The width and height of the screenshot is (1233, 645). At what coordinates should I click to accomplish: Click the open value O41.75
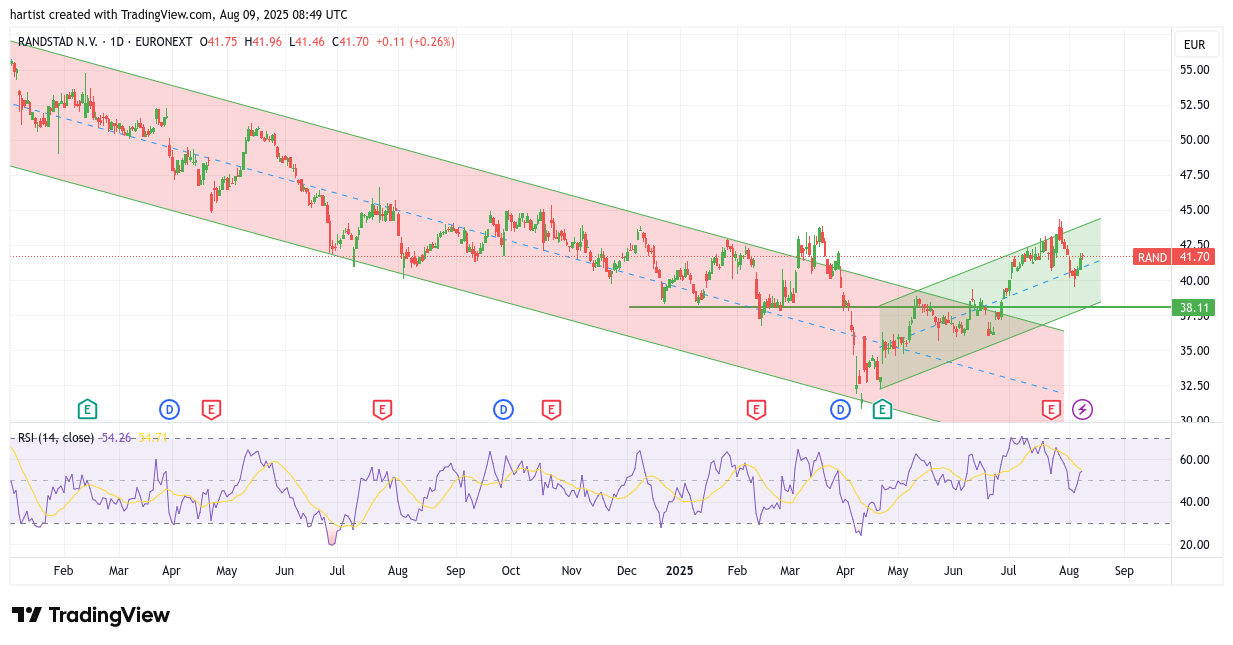pyautogui.click(x=218, y=42)
